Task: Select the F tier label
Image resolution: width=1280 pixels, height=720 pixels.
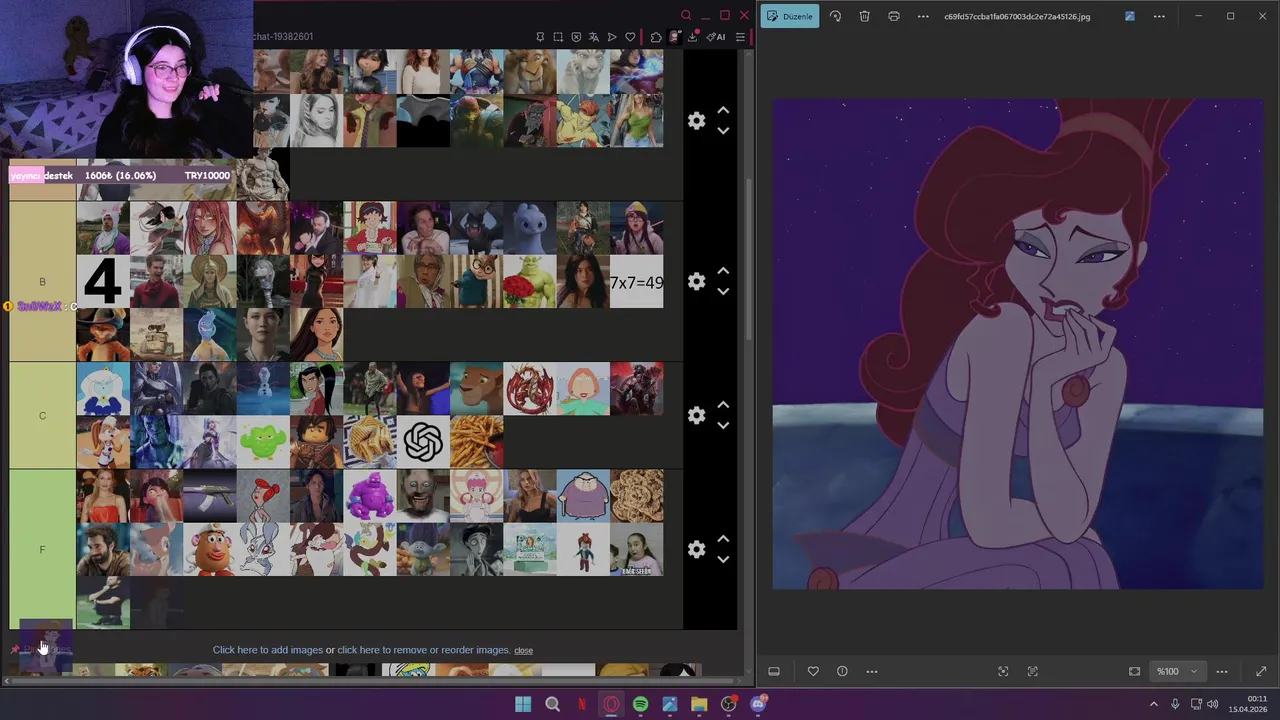Action: pos(42,549)
